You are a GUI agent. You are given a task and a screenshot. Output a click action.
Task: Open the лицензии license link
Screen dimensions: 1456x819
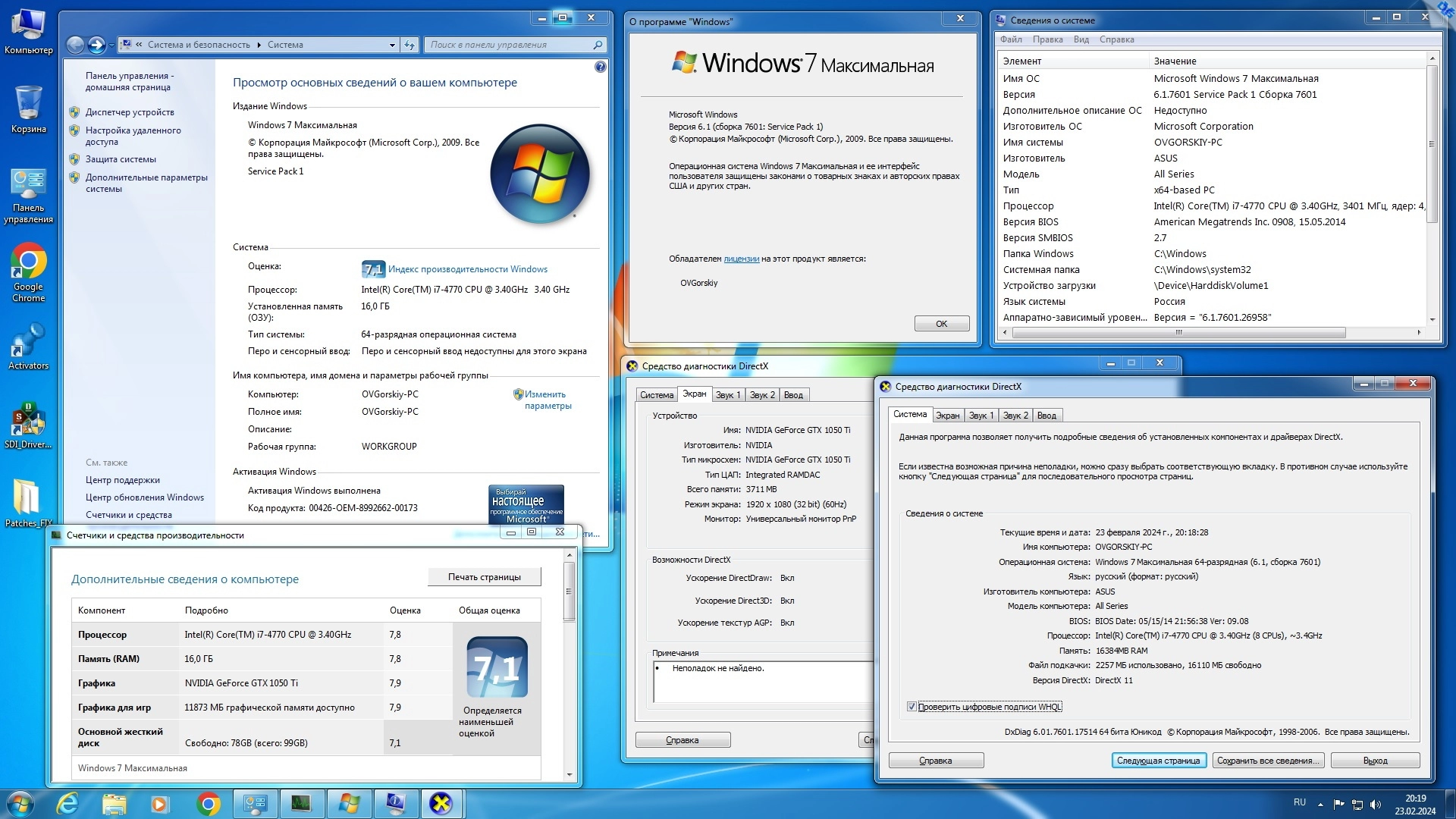(741, 259)
